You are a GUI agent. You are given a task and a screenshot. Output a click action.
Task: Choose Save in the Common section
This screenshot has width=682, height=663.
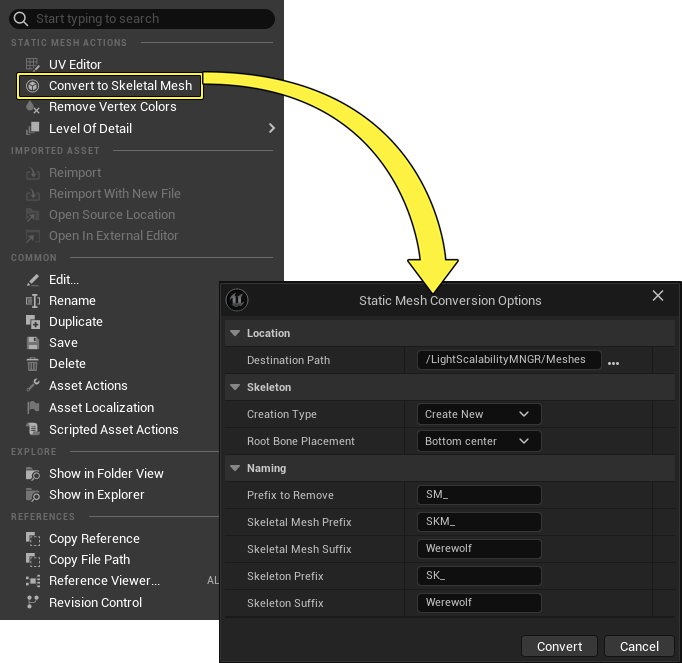coord(63,343)
